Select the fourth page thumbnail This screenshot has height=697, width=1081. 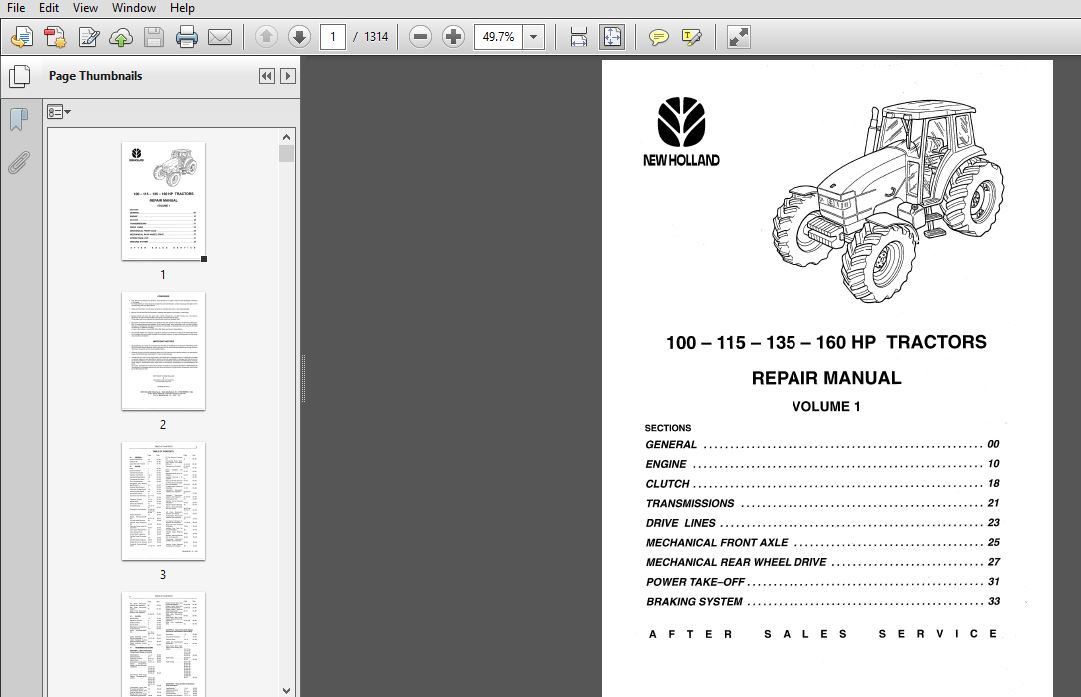pos(163,644)
